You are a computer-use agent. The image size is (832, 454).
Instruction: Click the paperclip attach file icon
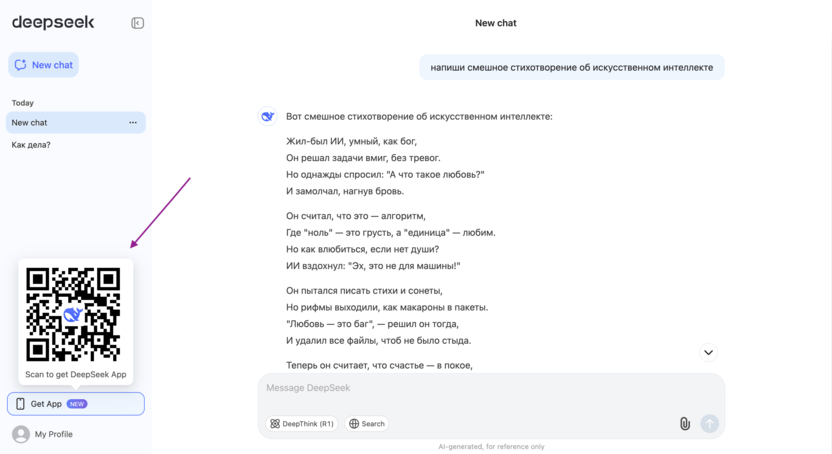pos(685,424)
